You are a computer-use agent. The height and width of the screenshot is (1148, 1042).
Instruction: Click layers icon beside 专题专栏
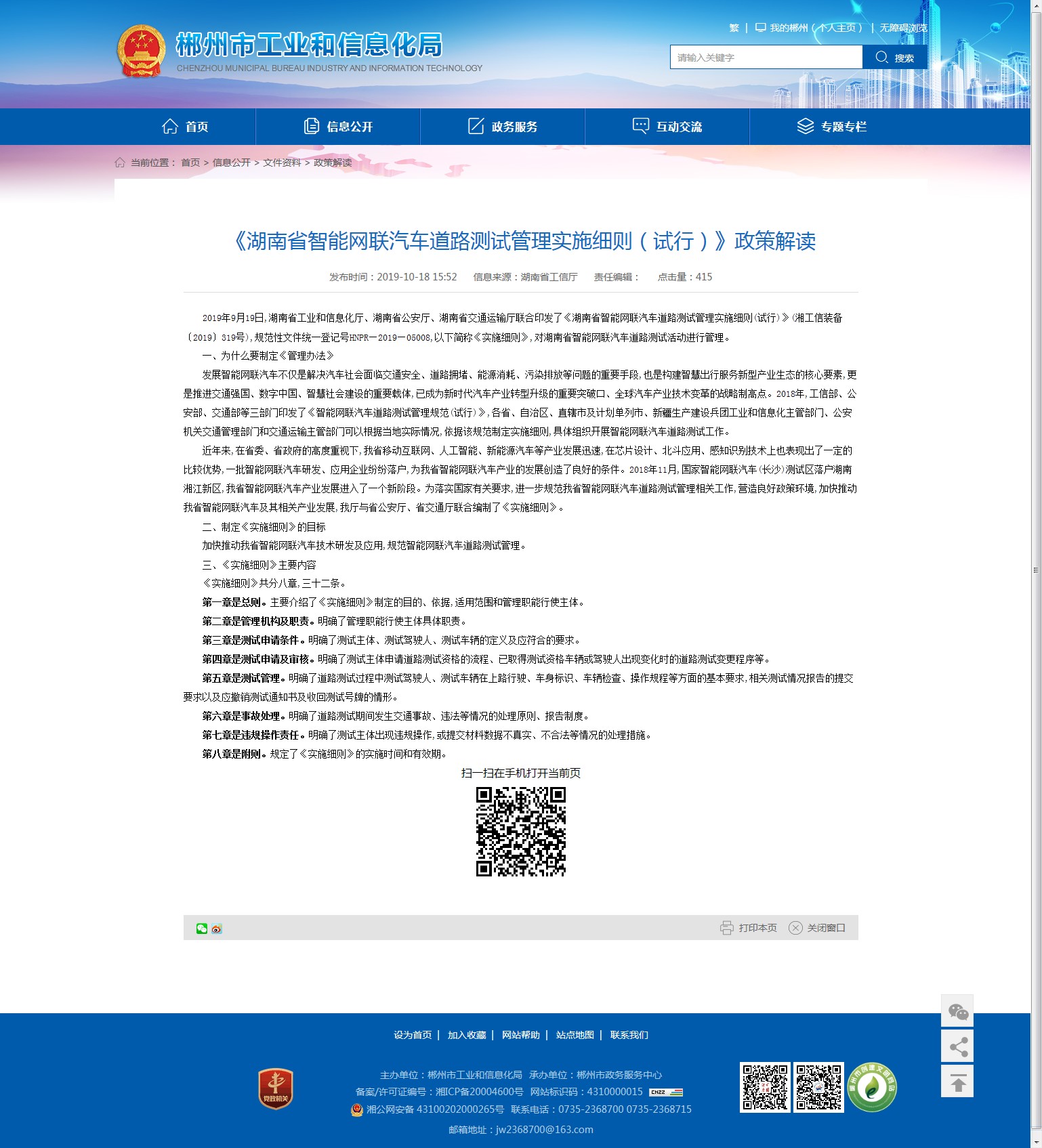point(806,126)
